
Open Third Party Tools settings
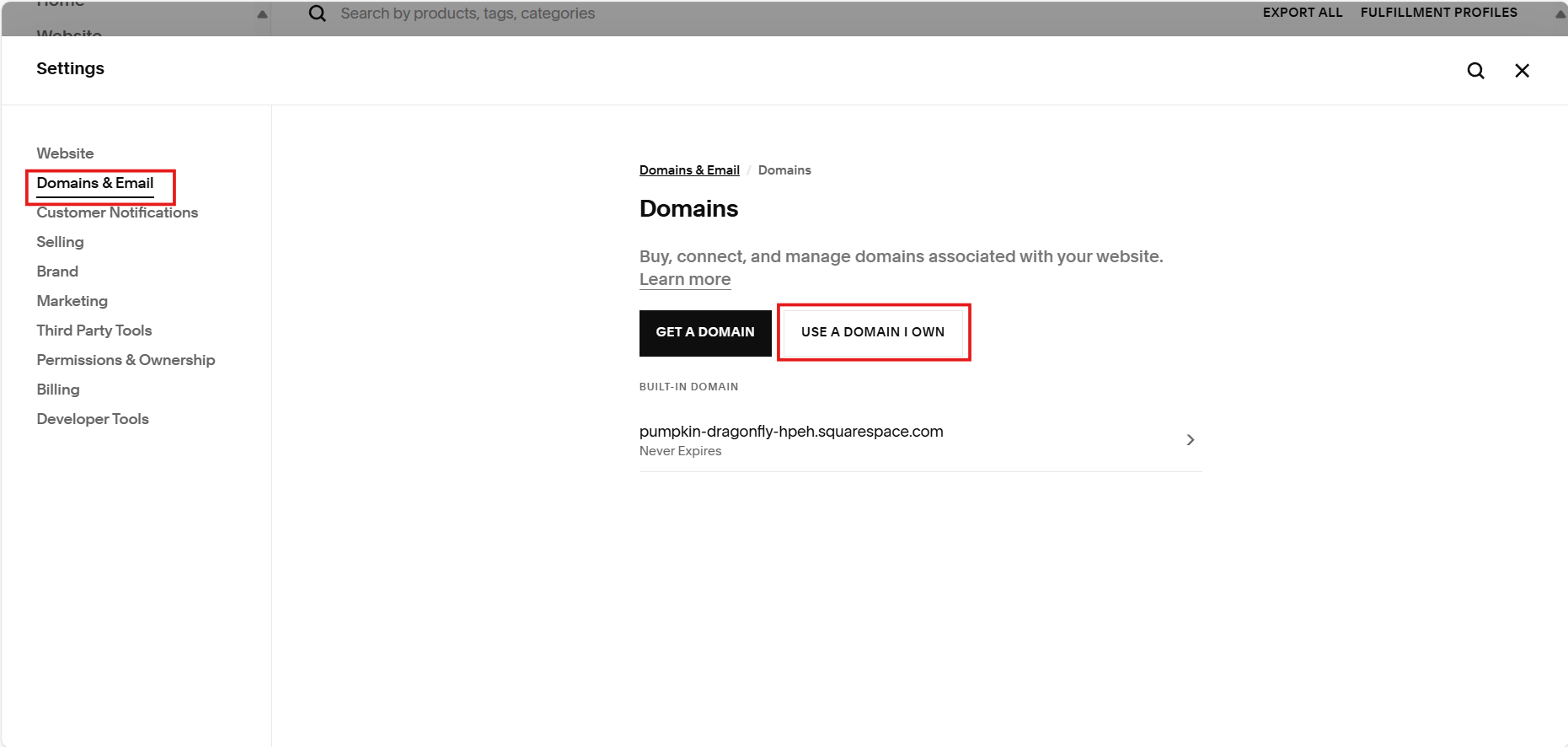(x=94, y=331)
